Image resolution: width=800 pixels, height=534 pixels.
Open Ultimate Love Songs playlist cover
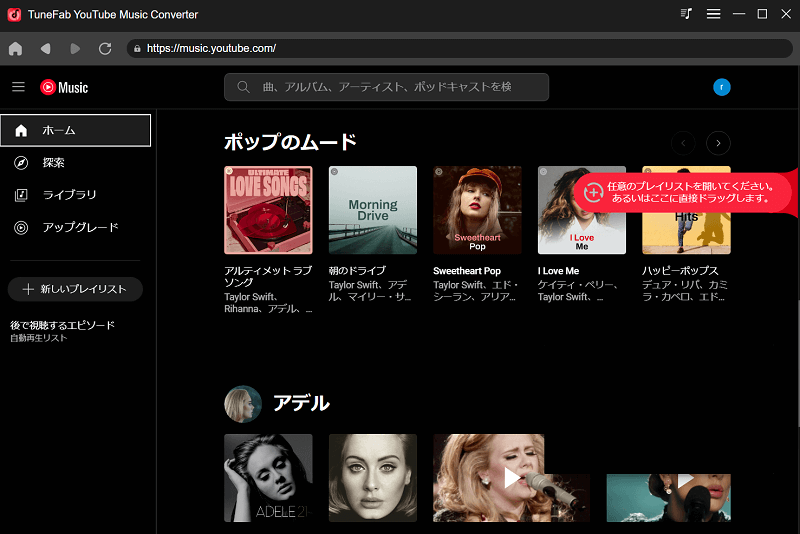[268, 210]
